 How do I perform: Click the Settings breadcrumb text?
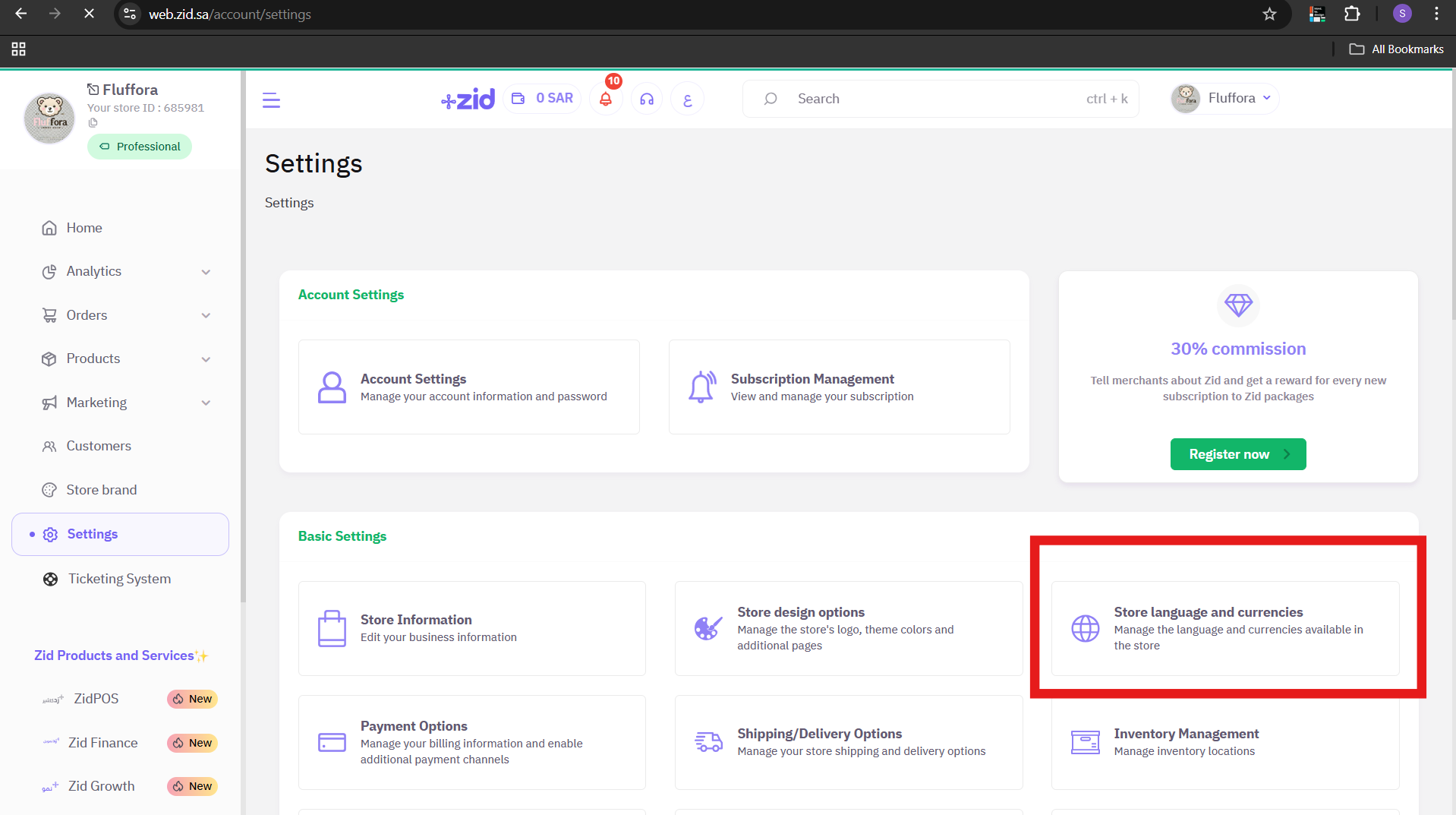coord(289,203)
